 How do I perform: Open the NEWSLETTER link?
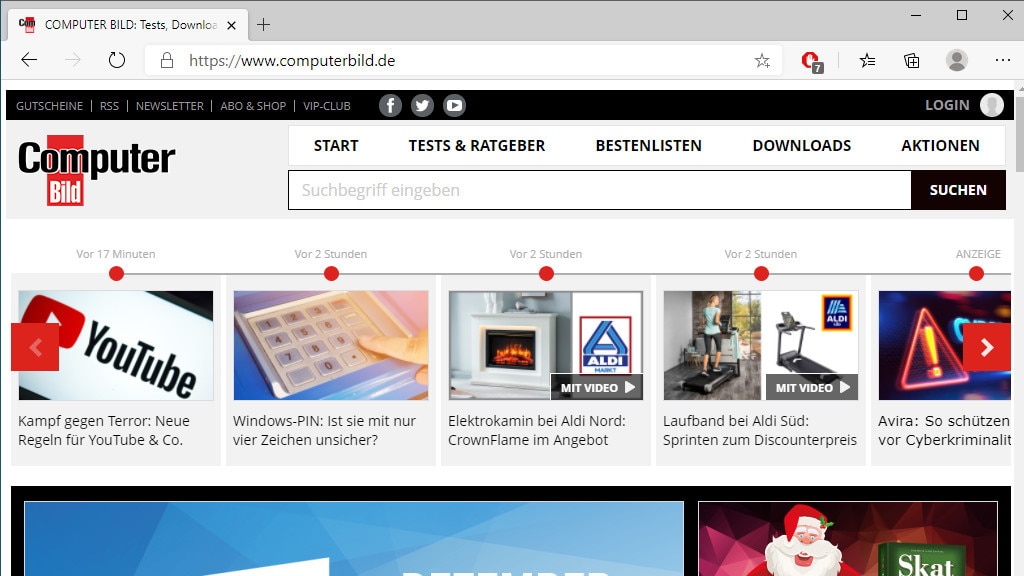169,105
